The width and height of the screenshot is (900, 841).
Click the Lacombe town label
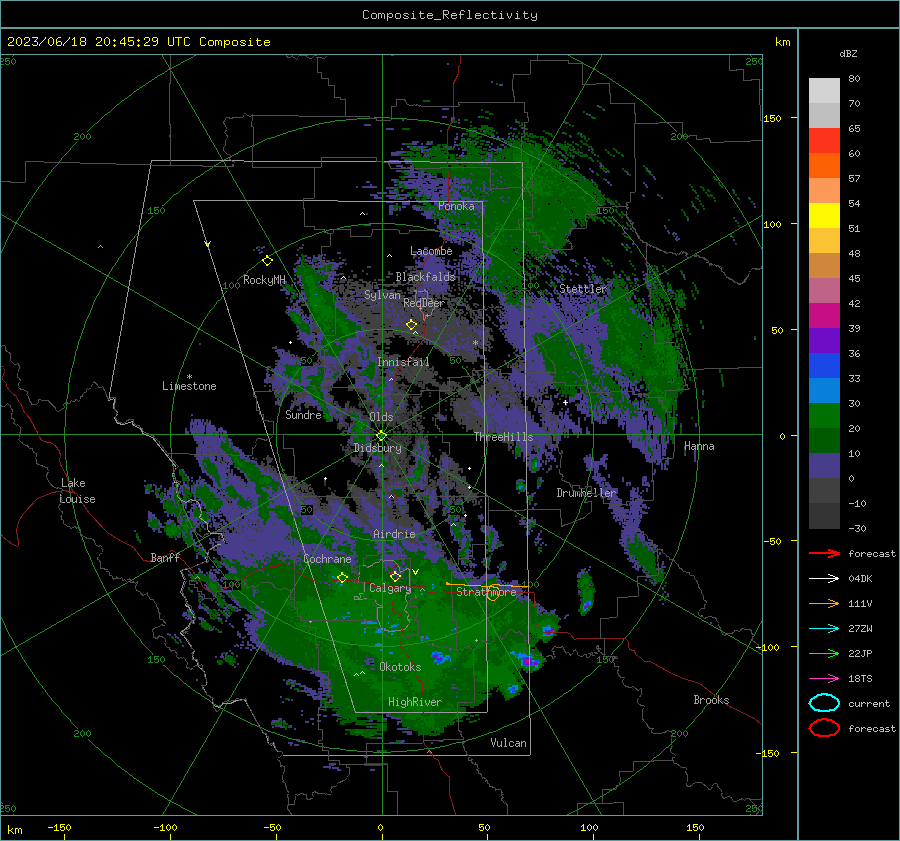pyautogui.click(x=431, y=251)
